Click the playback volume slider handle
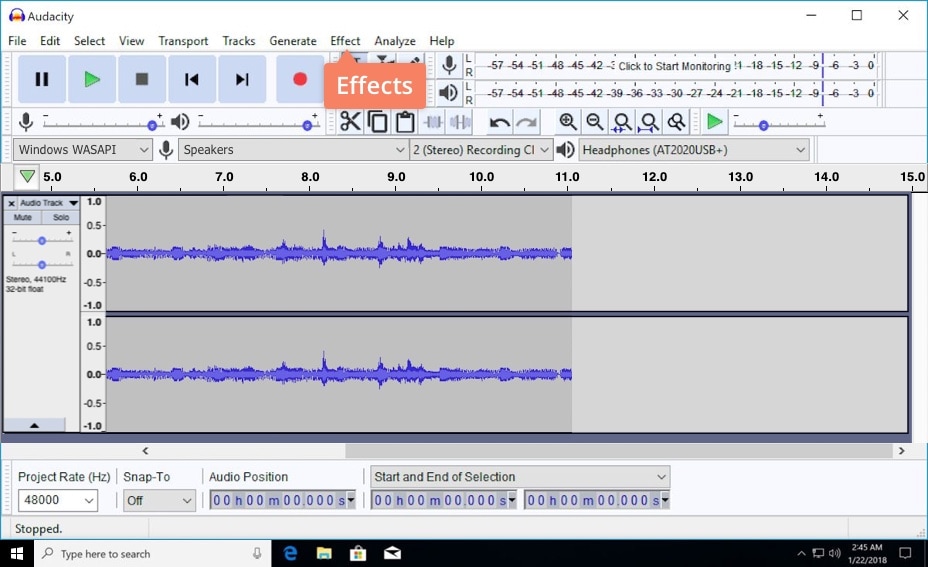The width and height of the screenshot is (928, 567). tap(307, 125)
